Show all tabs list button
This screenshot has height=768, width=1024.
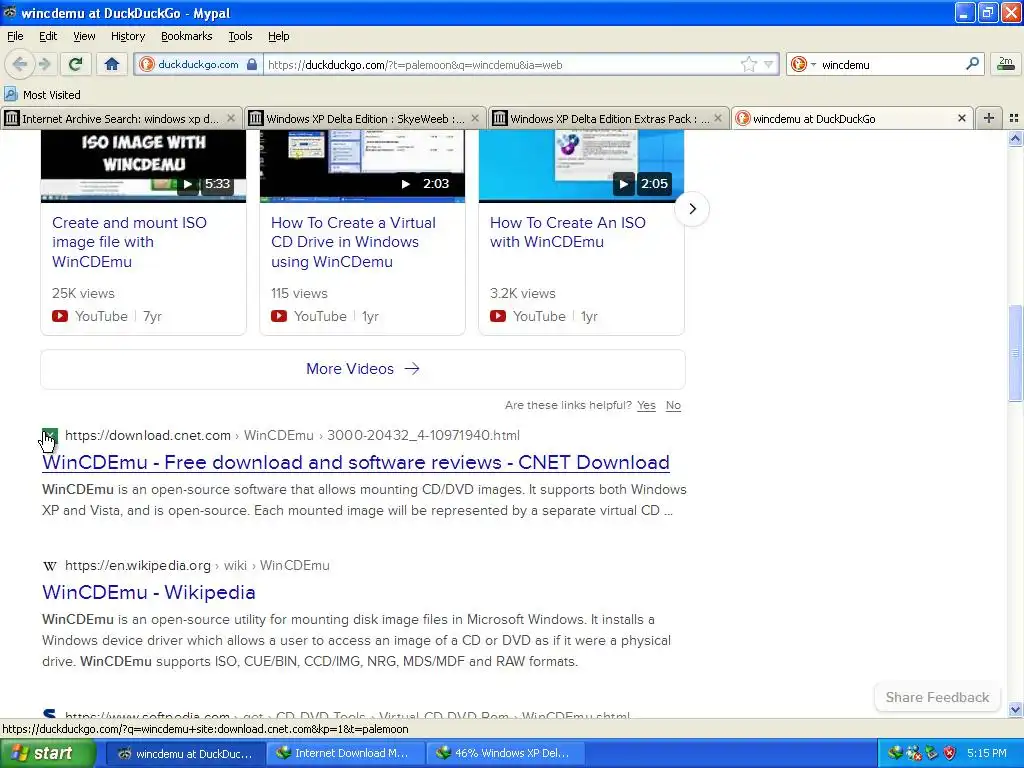coord(1014,118)
